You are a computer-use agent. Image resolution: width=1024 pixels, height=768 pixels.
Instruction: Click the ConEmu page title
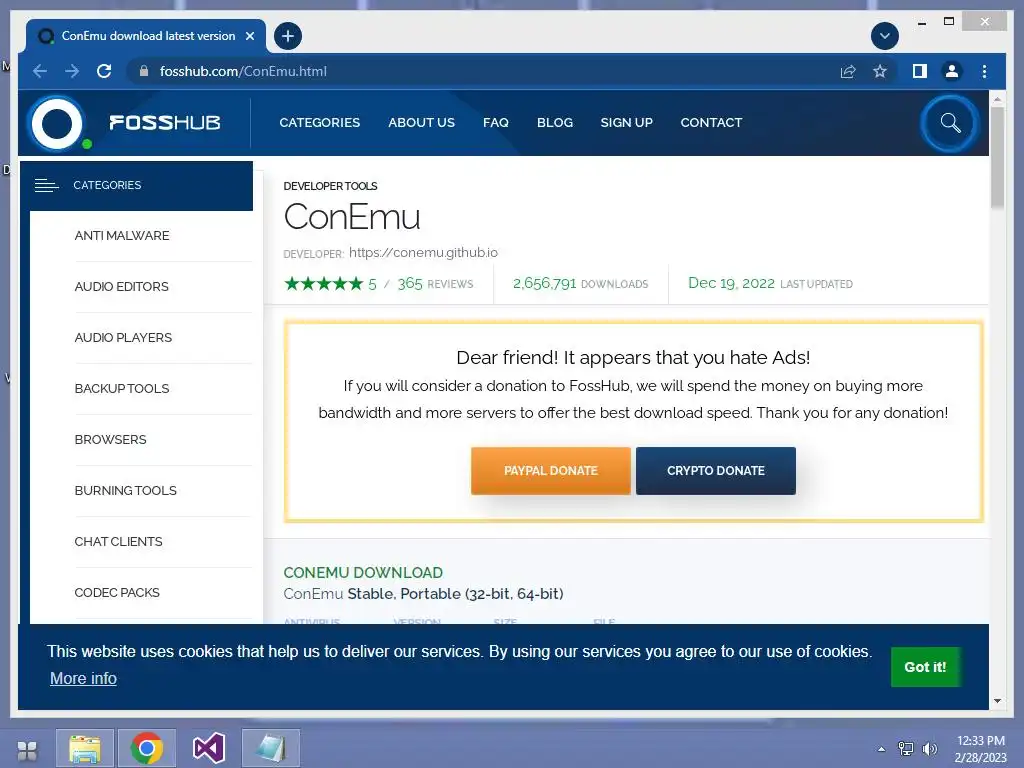[352, 217]
